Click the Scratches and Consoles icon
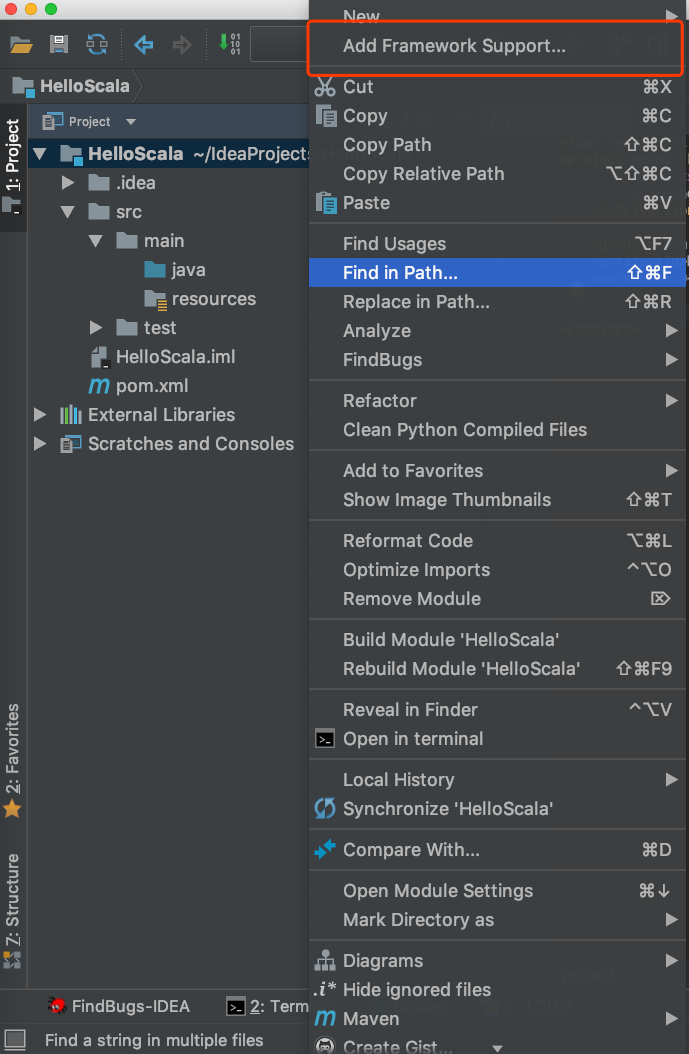689x1054 pixels. pos(71,444)
